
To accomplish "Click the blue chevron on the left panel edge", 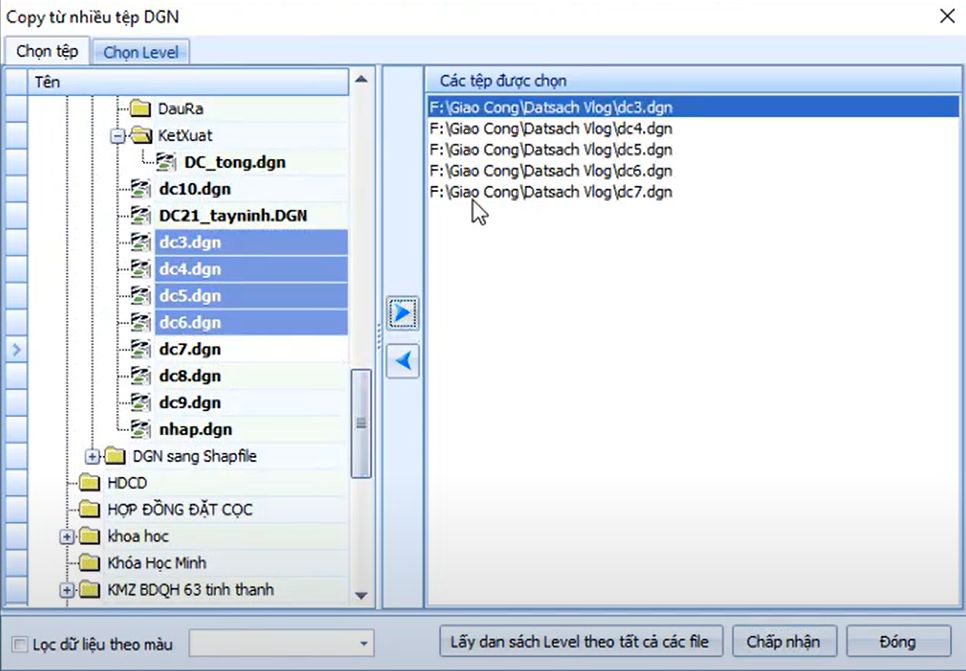I will pyautogui.click(x=16, y=349).
